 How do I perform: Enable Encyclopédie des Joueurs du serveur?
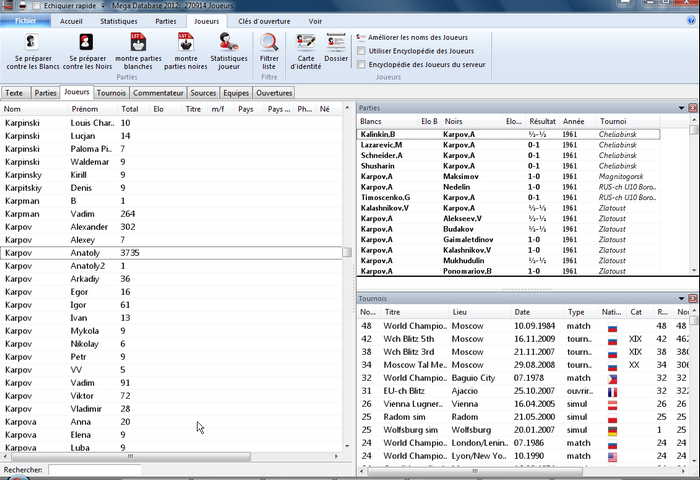pos(361,64)
